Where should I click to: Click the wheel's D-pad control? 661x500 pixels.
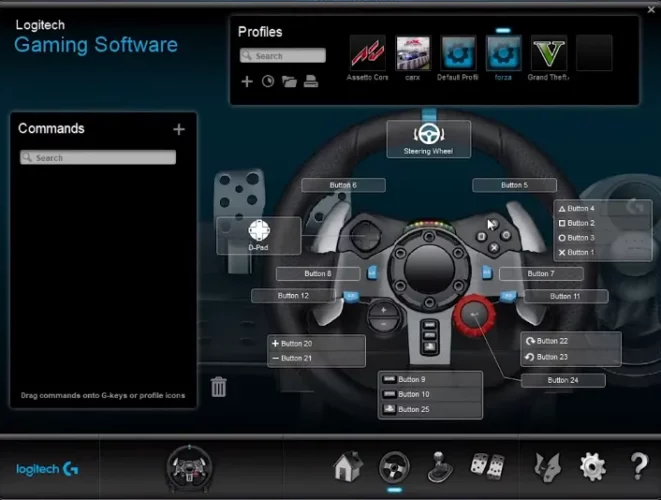(x=366, y=236)
